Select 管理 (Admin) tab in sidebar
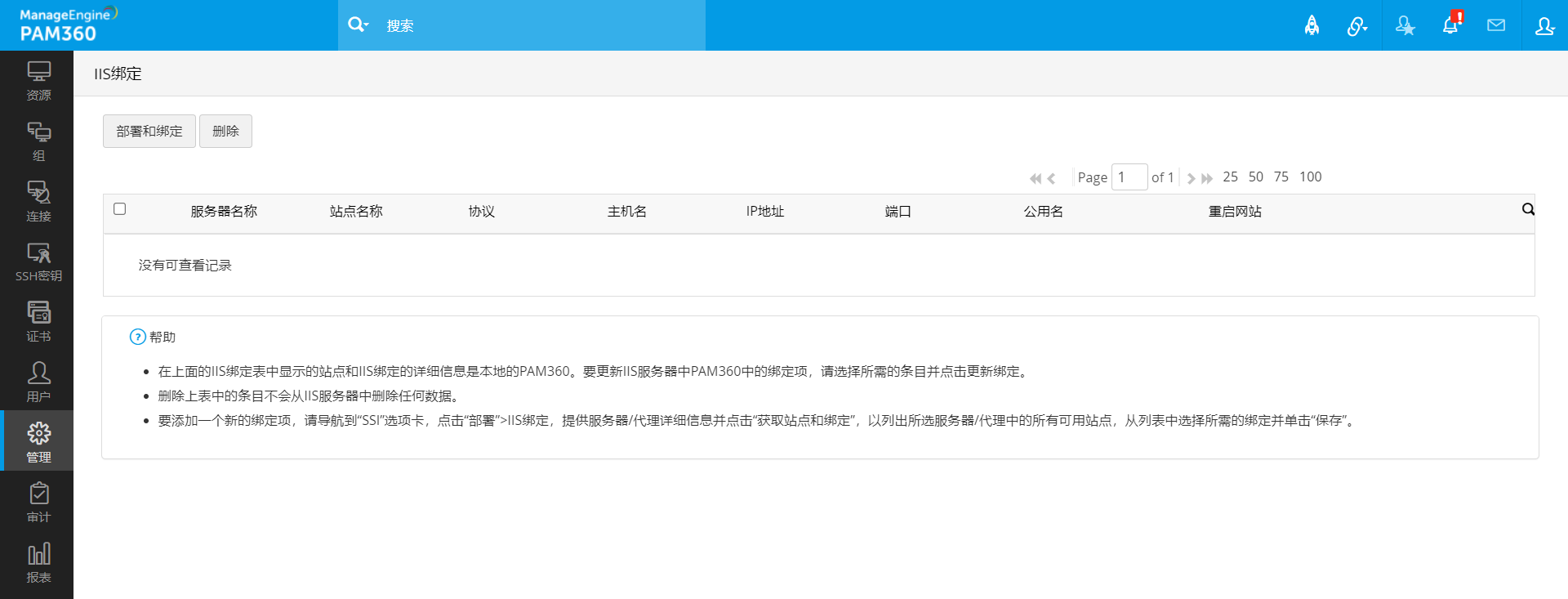Viewport: 1568px width, 599px height. (x=38, y=441)
